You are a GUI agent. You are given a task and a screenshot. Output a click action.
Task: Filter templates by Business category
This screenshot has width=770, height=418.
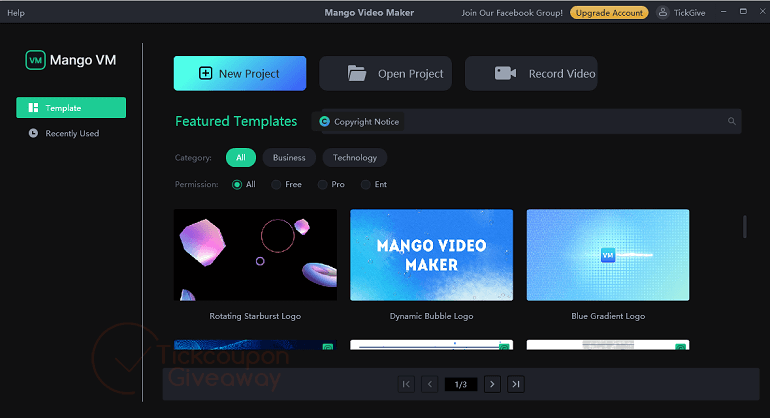290,157
